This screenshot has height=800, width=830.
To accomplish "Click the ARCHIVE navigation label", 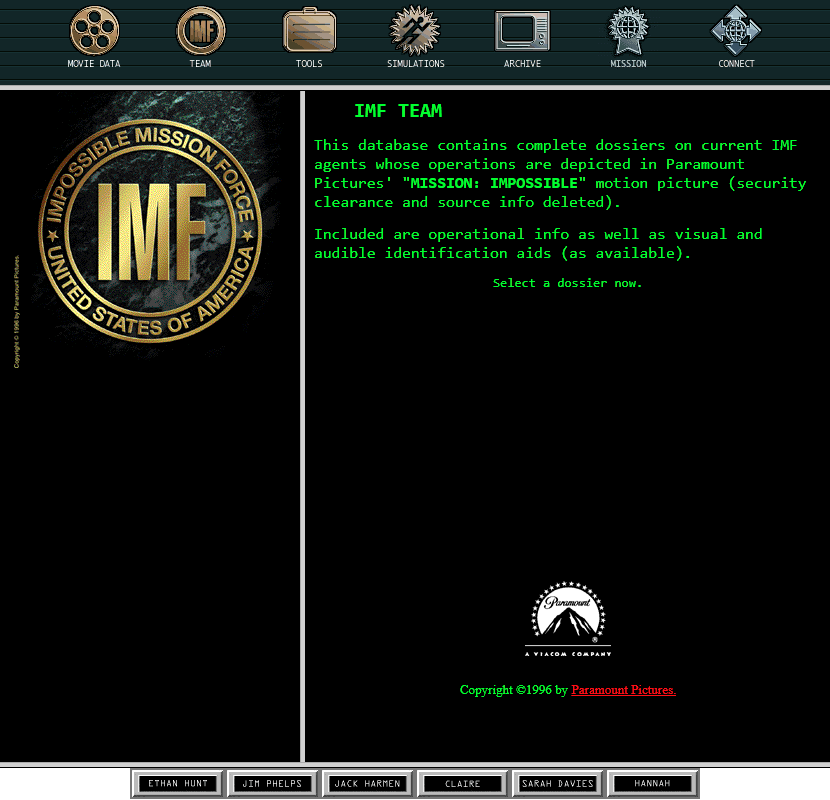I will 522,64.
